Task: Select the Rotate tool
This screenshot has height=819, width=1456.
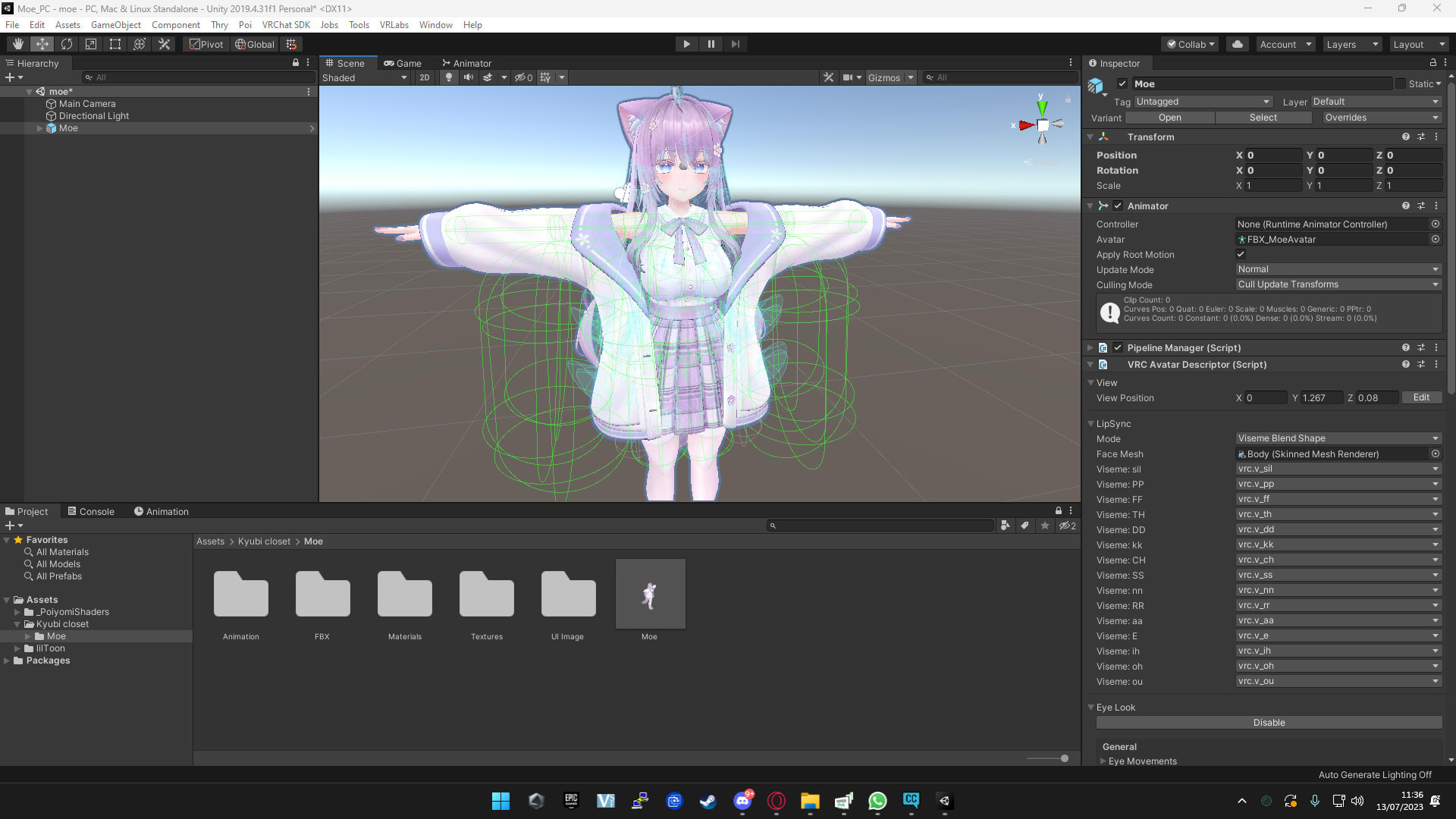Action: click(x=67, y=44)
